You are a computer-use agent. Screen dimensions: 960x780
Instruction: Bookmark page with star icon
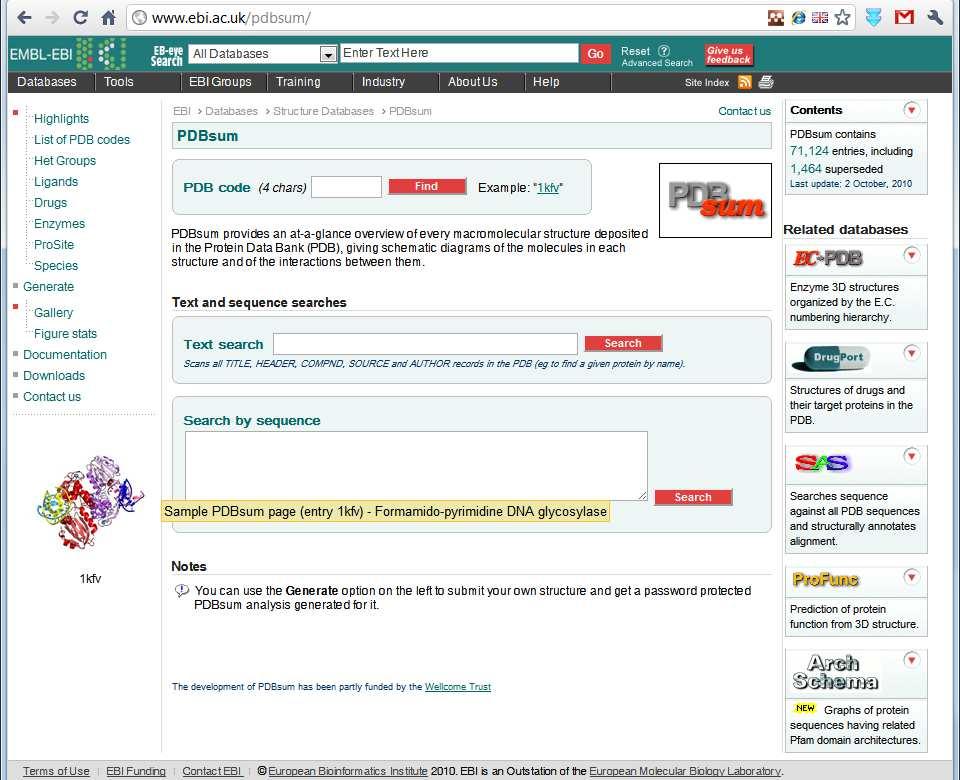pyautogui.click(x=842, y=17)
